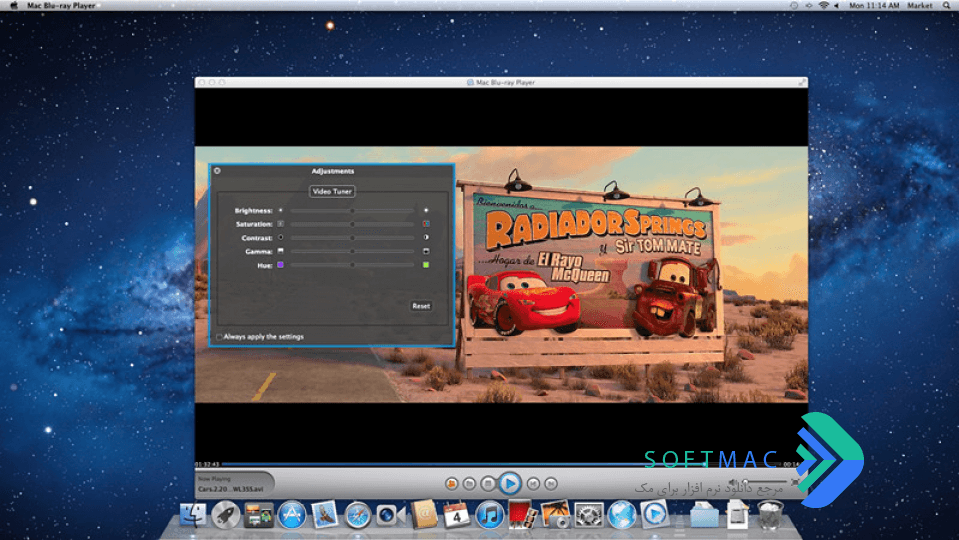Screen dimensions: 959x540
Task: Open Address Book in the dock
Action: [x=424, y=515]
